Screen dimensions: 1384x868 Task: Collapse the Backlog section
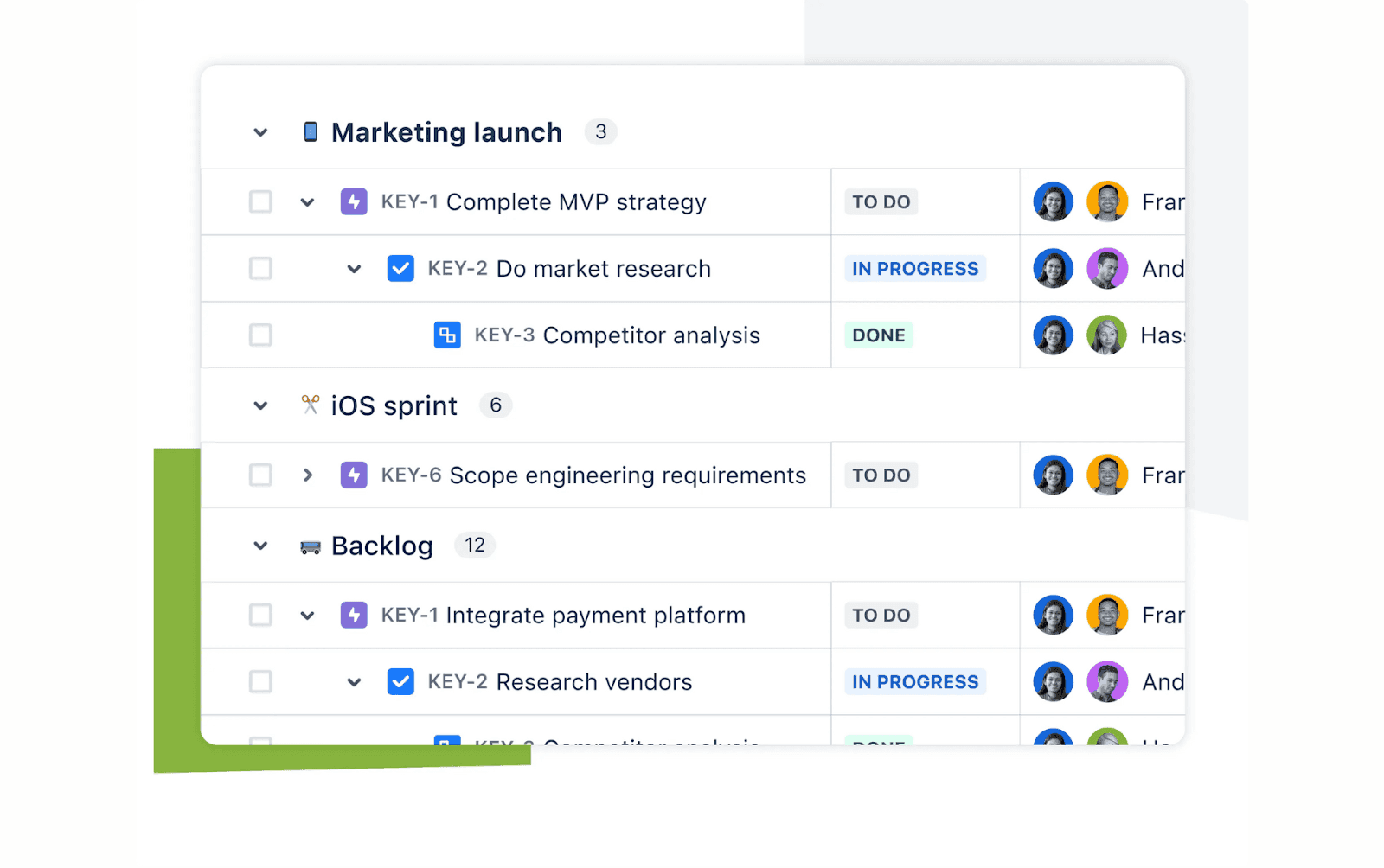tap(260, 546)
